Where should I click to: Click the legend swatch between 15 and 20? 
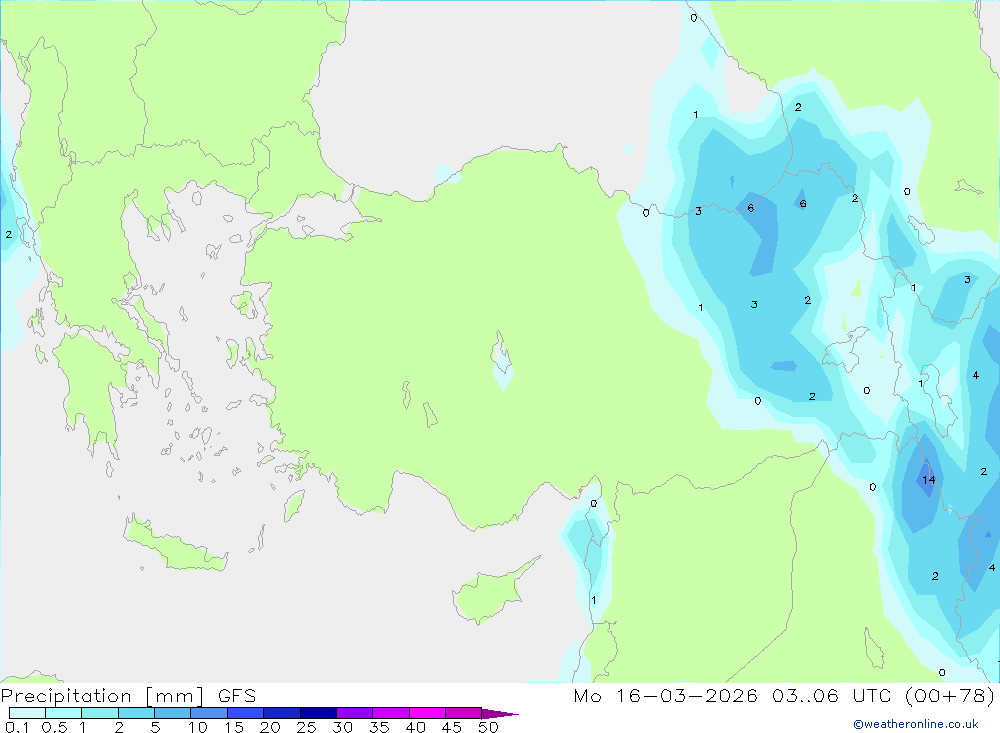pyautogui.click(x=246, y=713)
